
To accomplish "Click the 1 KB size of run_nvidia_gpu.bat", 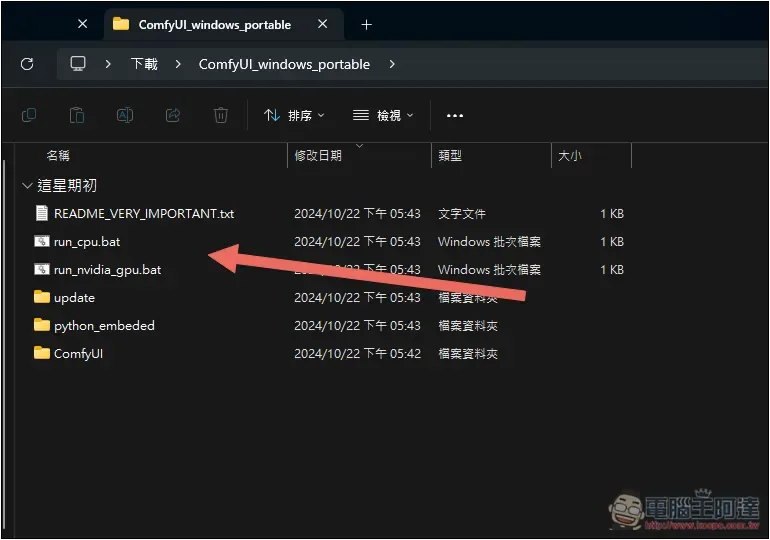I will click(612, 270).
